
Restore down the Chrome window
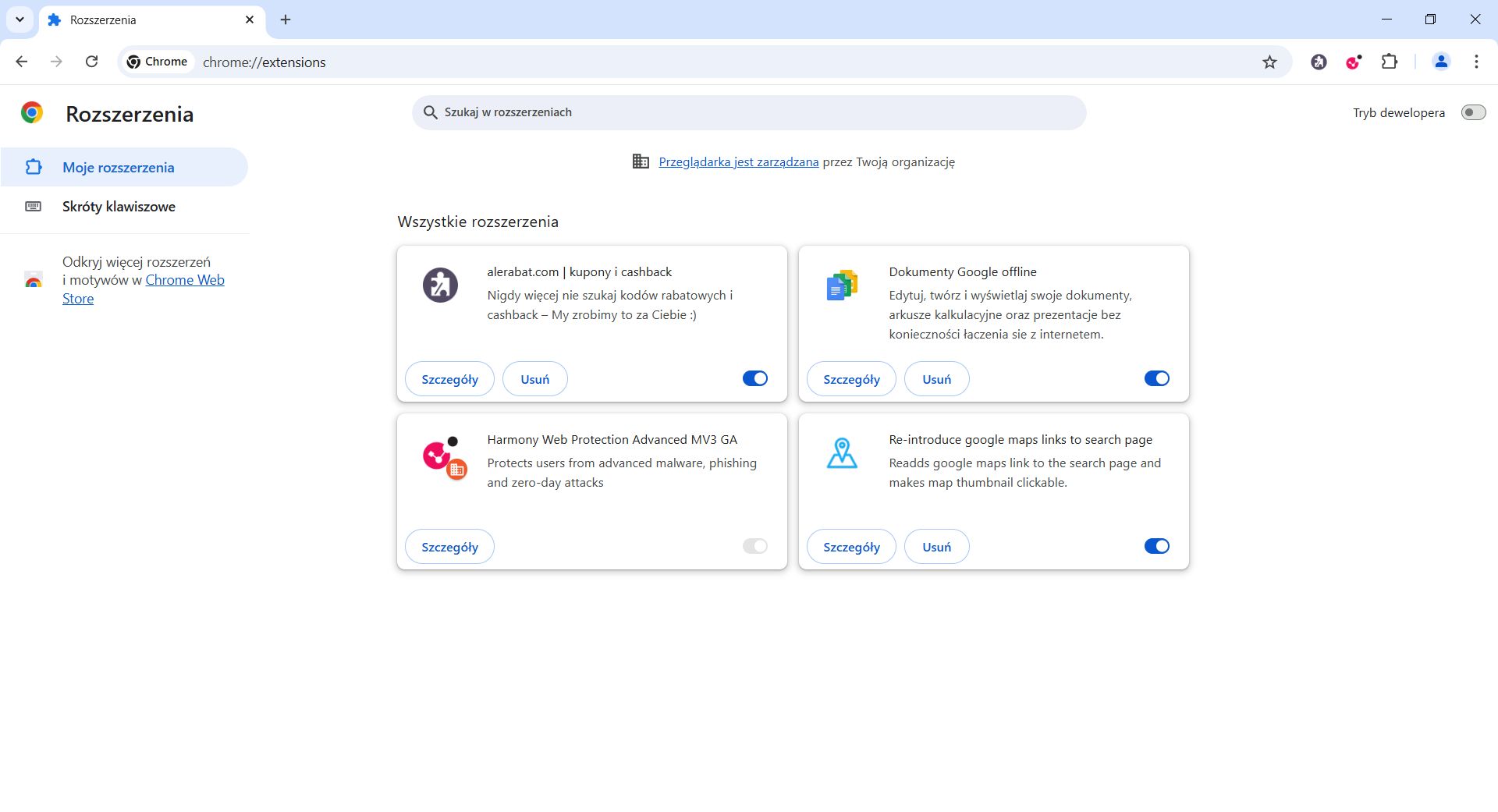[1430, 20]
